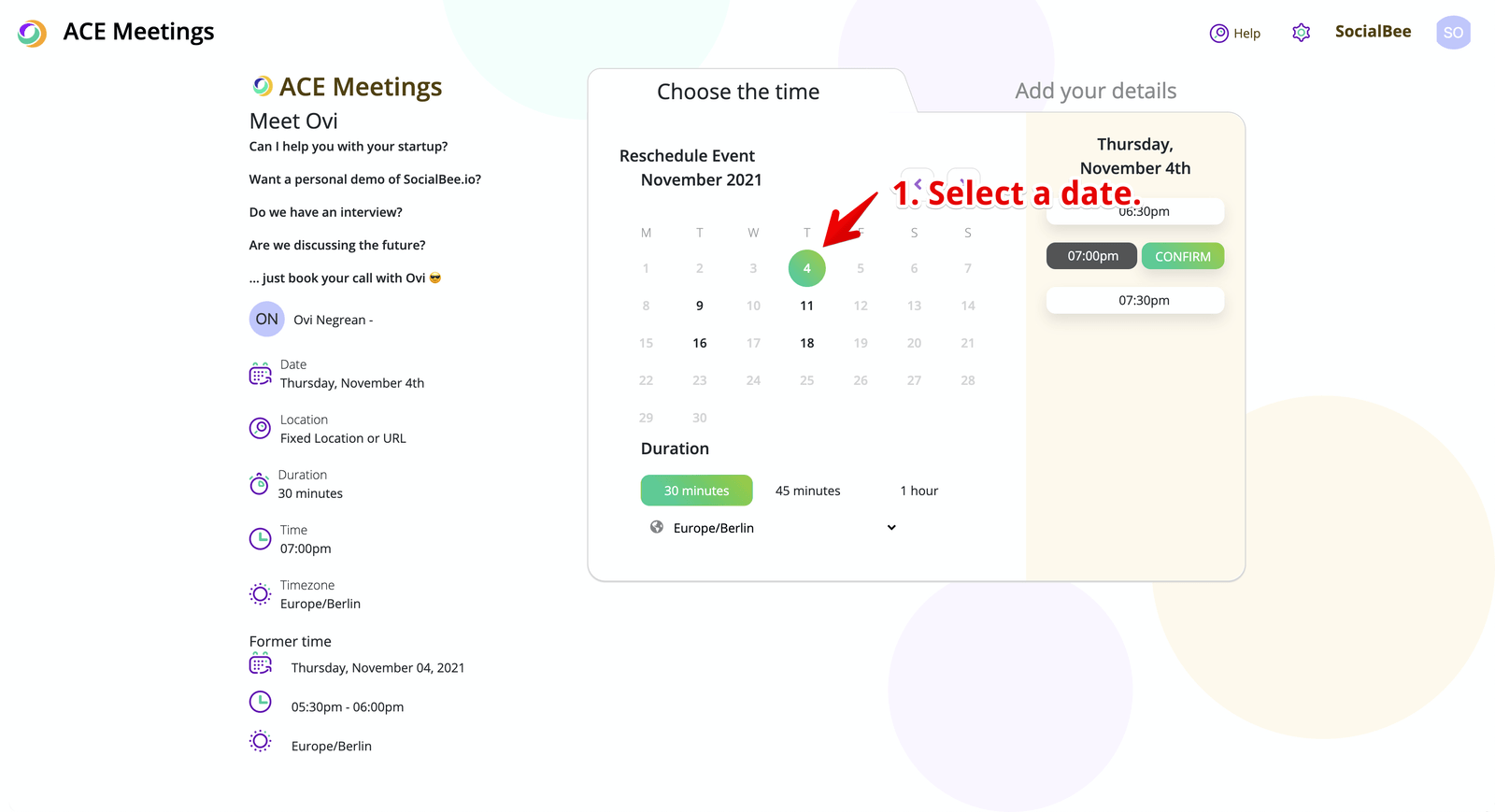
Task: Open settings via the gear icon
Action: (x=1301, y=33)
